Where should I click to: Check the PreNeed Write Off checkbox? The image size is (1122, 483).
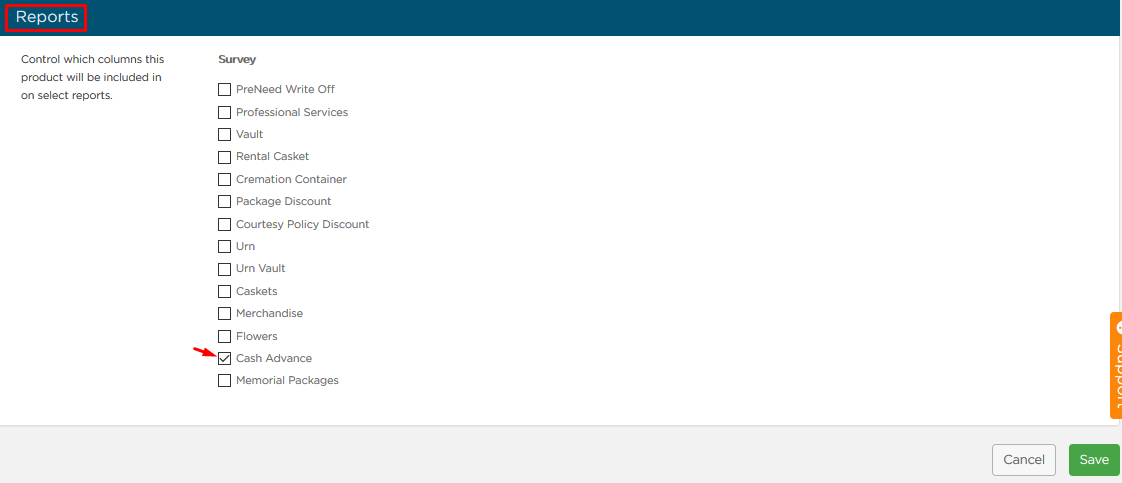coord(225,89)
